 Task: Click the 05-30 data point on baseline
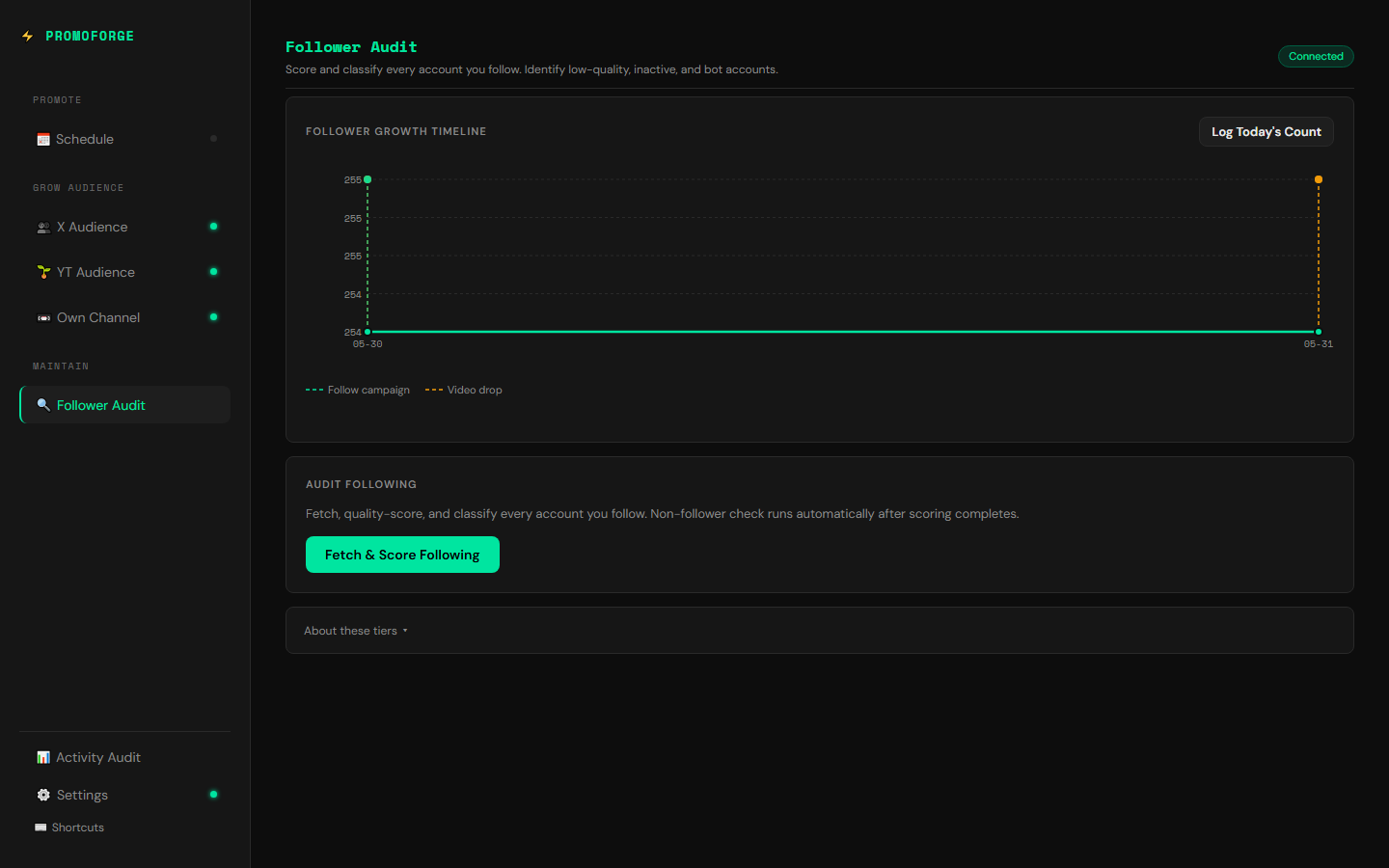click(x=368, y=332)
